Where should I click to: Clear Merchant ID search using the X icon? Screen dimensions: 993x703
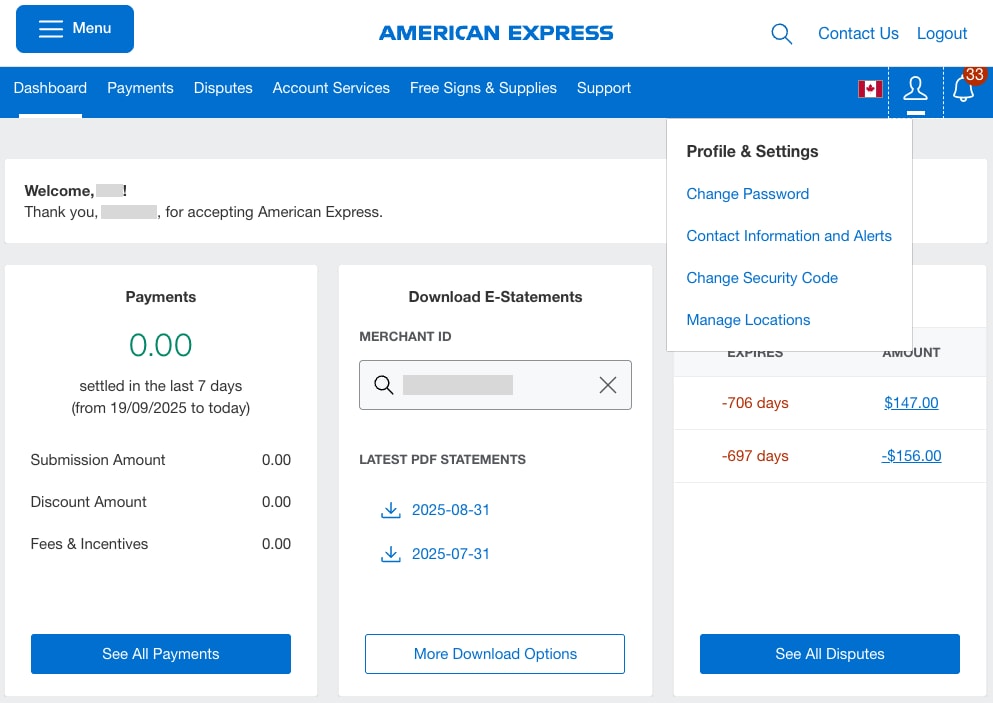[x=607, y=384]
